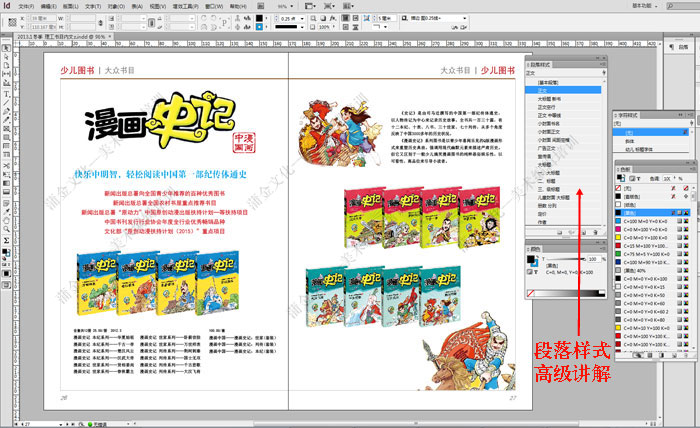Click the fill and stroke box in toolbox
The width and height of the screenshot is (700, 428).
pos(6,253)
